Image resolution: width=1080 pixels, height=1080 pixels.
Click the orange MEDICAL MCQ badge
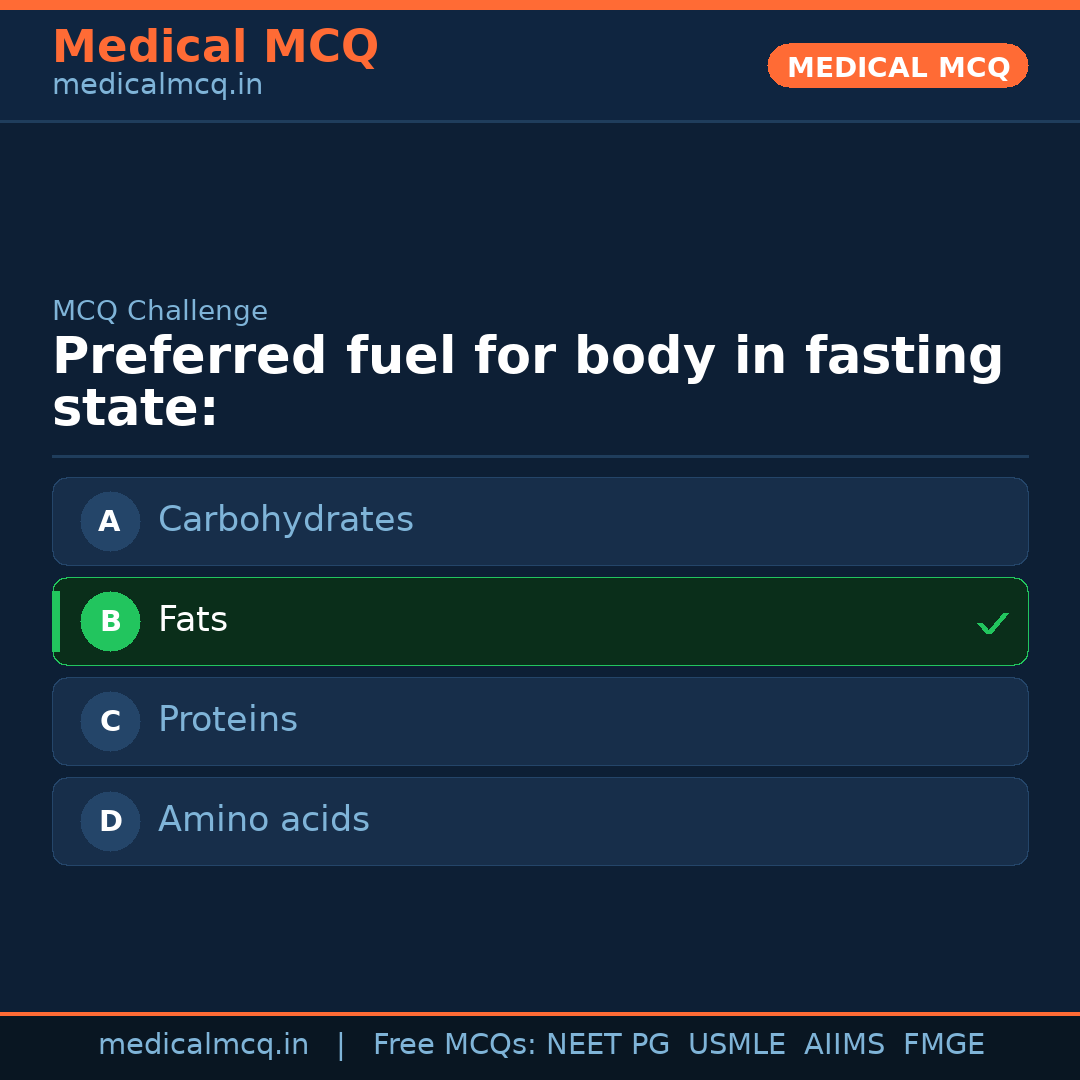[897, 66]
